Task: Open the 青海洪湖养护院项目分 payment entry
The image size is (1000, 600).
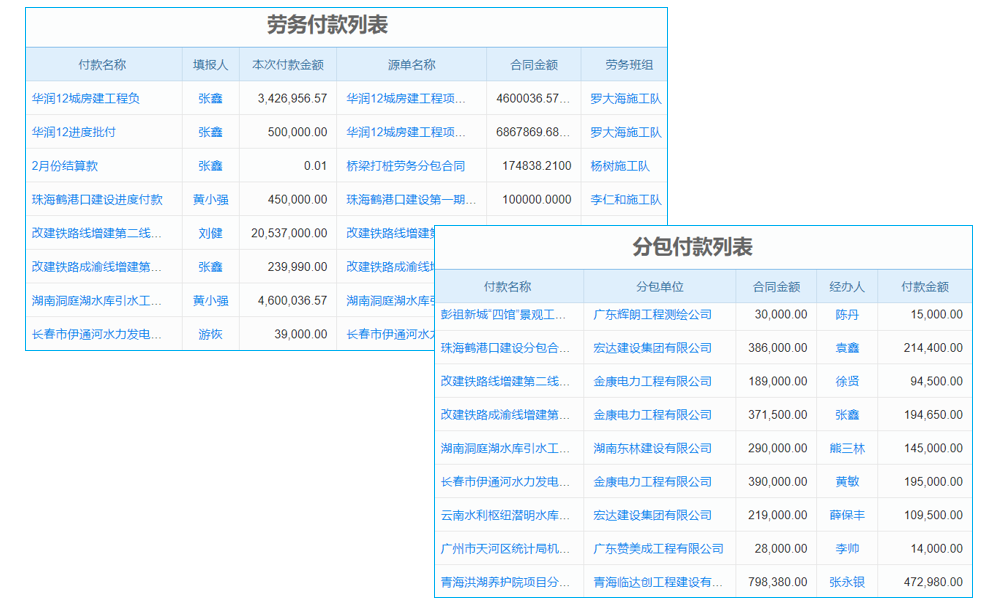Action: (x=507, y=582)
